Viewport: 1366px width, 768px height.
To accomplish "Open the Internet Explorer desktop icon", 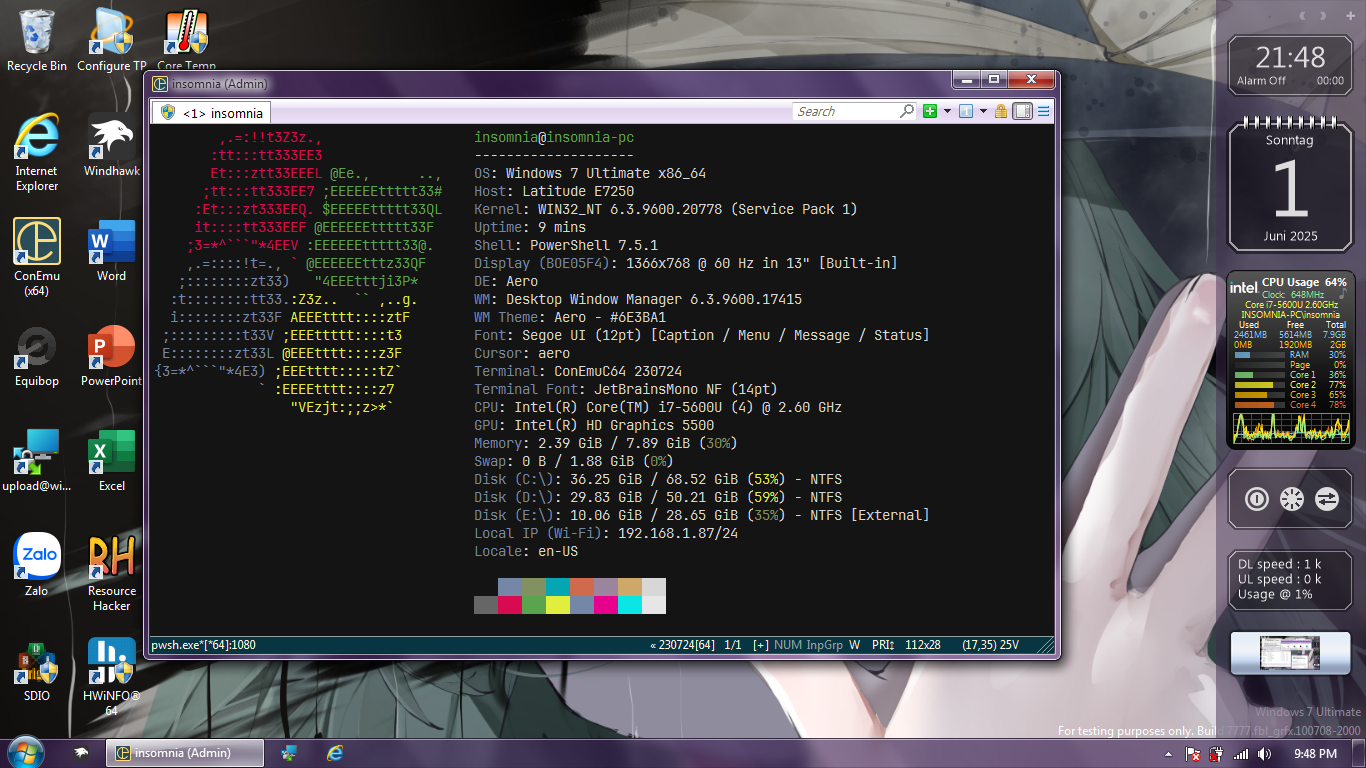I will click(x=37, y=152).
